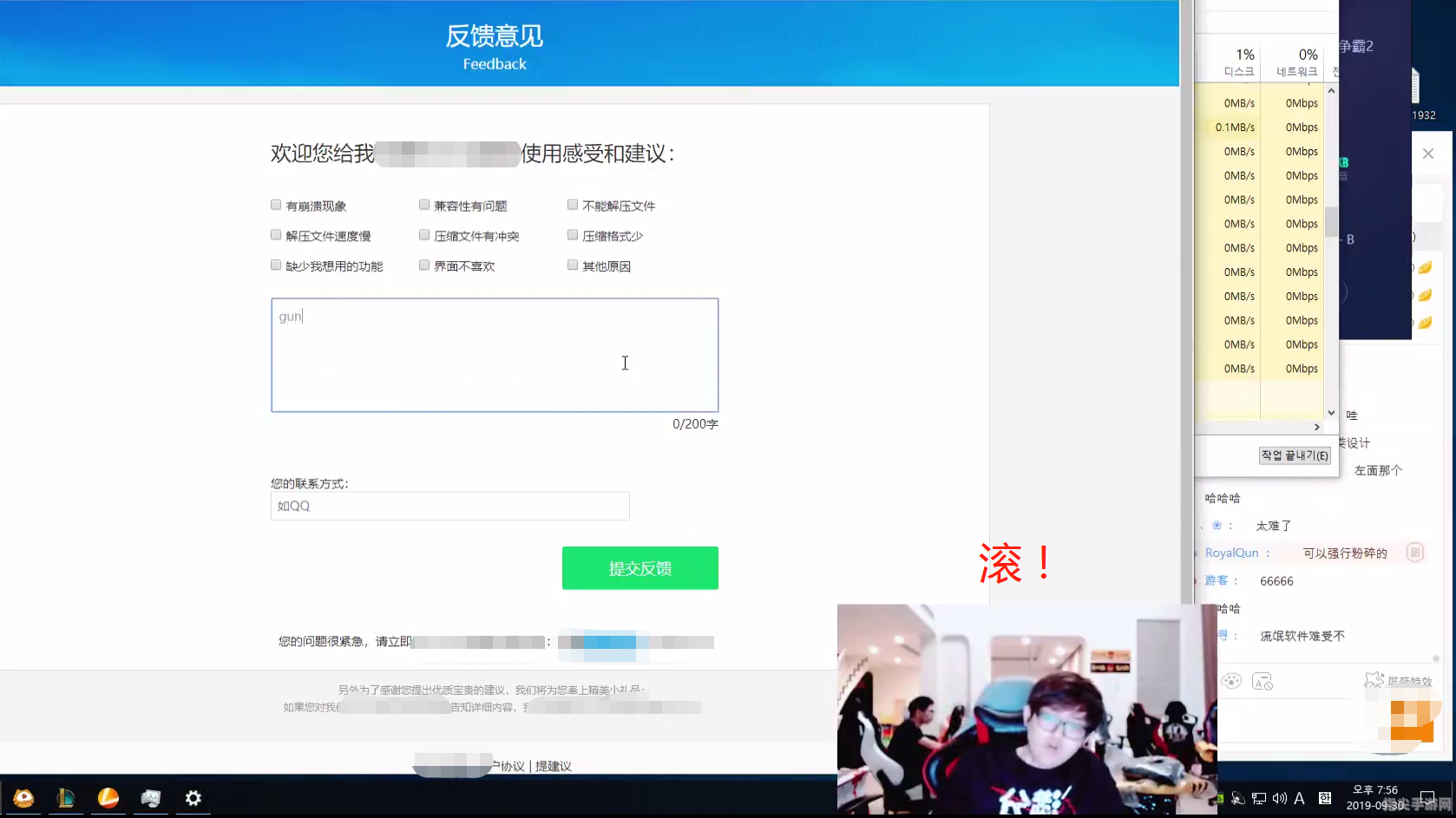The height and width of the screenshot is (818, 1456).
Task: Select the 不能解压文件 checkbox
Action: point(573,205)
